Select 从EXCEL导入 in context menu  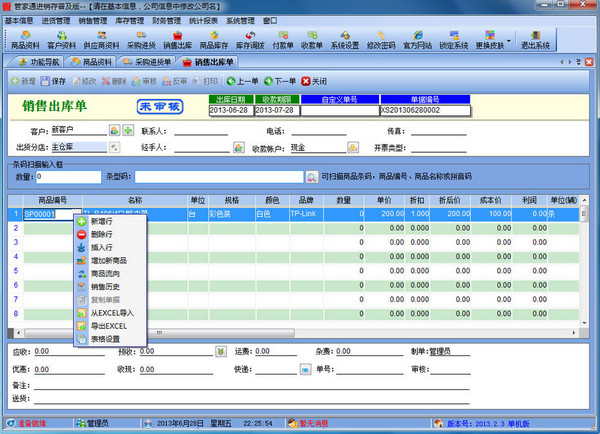[x=111, y=312]
